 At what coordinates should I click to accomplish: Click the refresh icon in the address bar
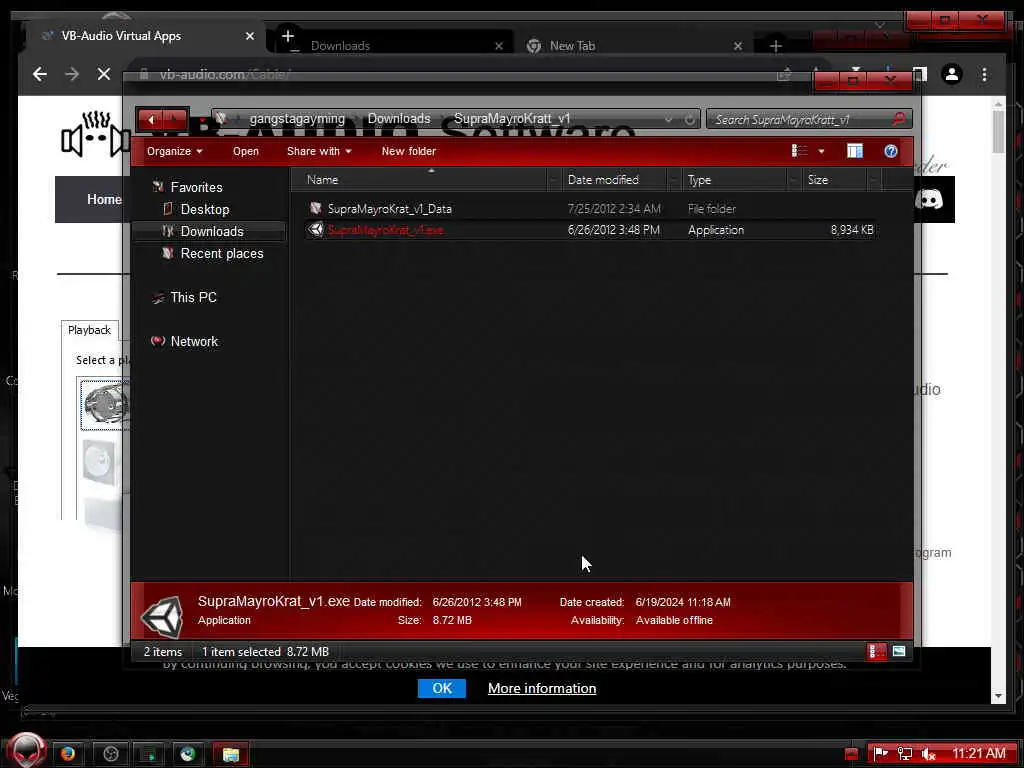click(x=690, y=120)
